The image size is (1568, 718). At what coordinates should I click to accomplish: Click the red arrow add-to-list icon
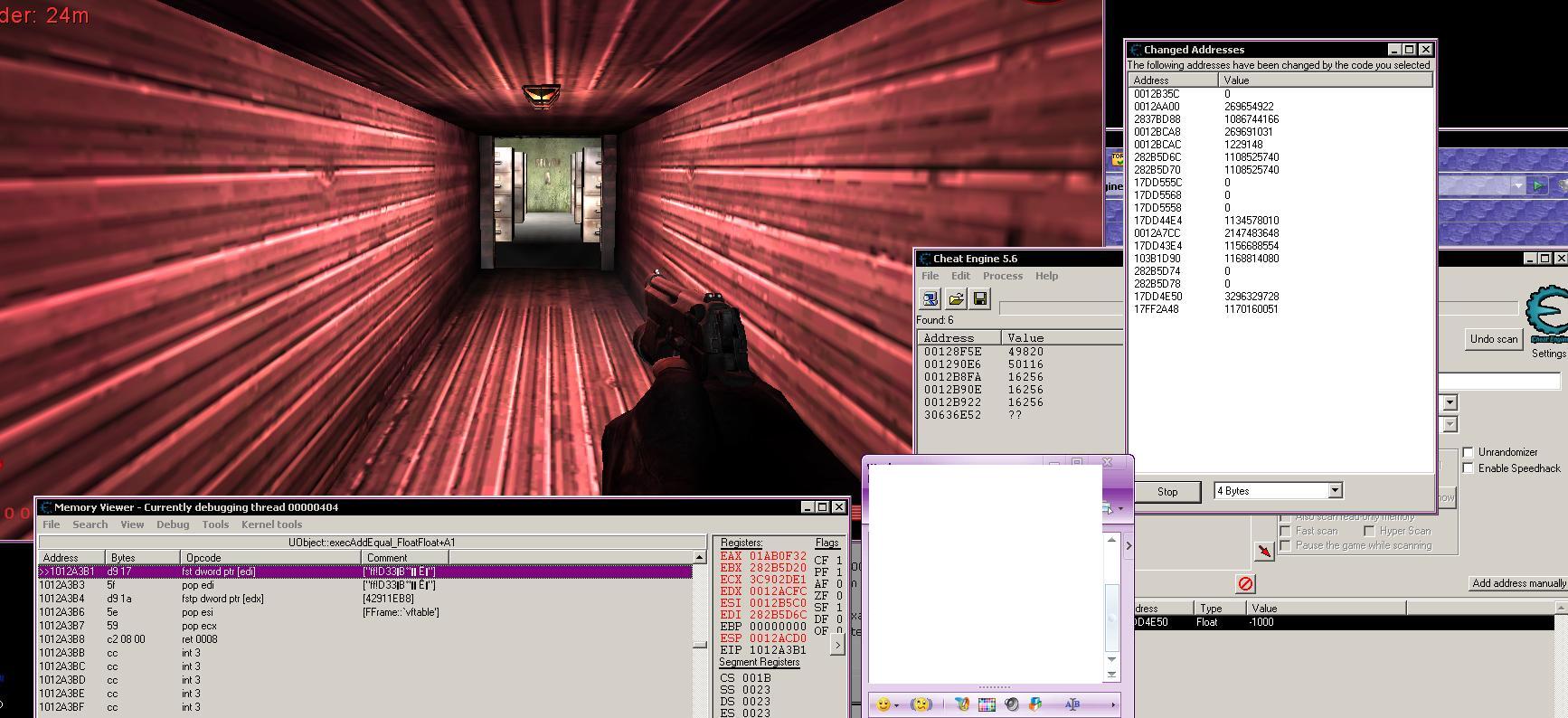[x=1264, y=551]
